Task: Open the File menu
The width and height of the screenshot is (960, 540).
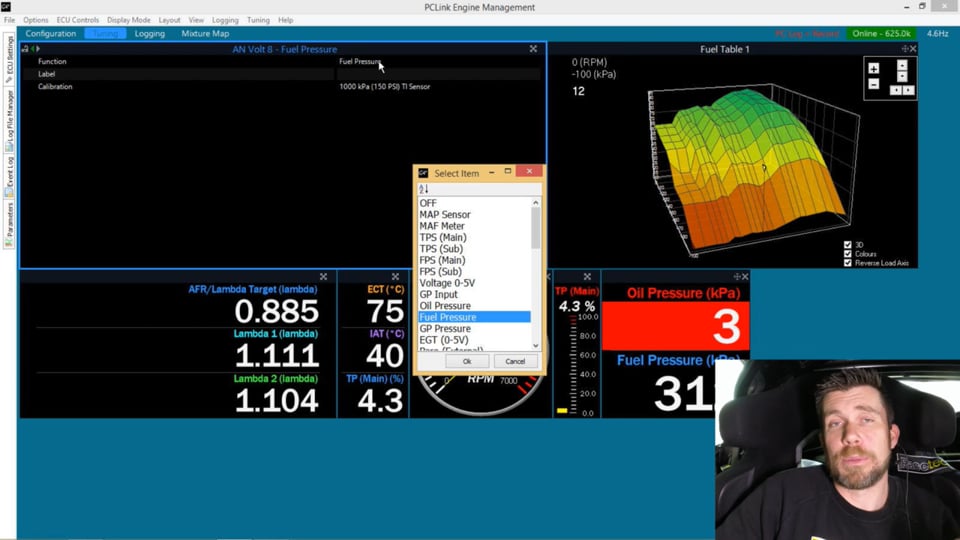Action: click(x=9, y=20)
